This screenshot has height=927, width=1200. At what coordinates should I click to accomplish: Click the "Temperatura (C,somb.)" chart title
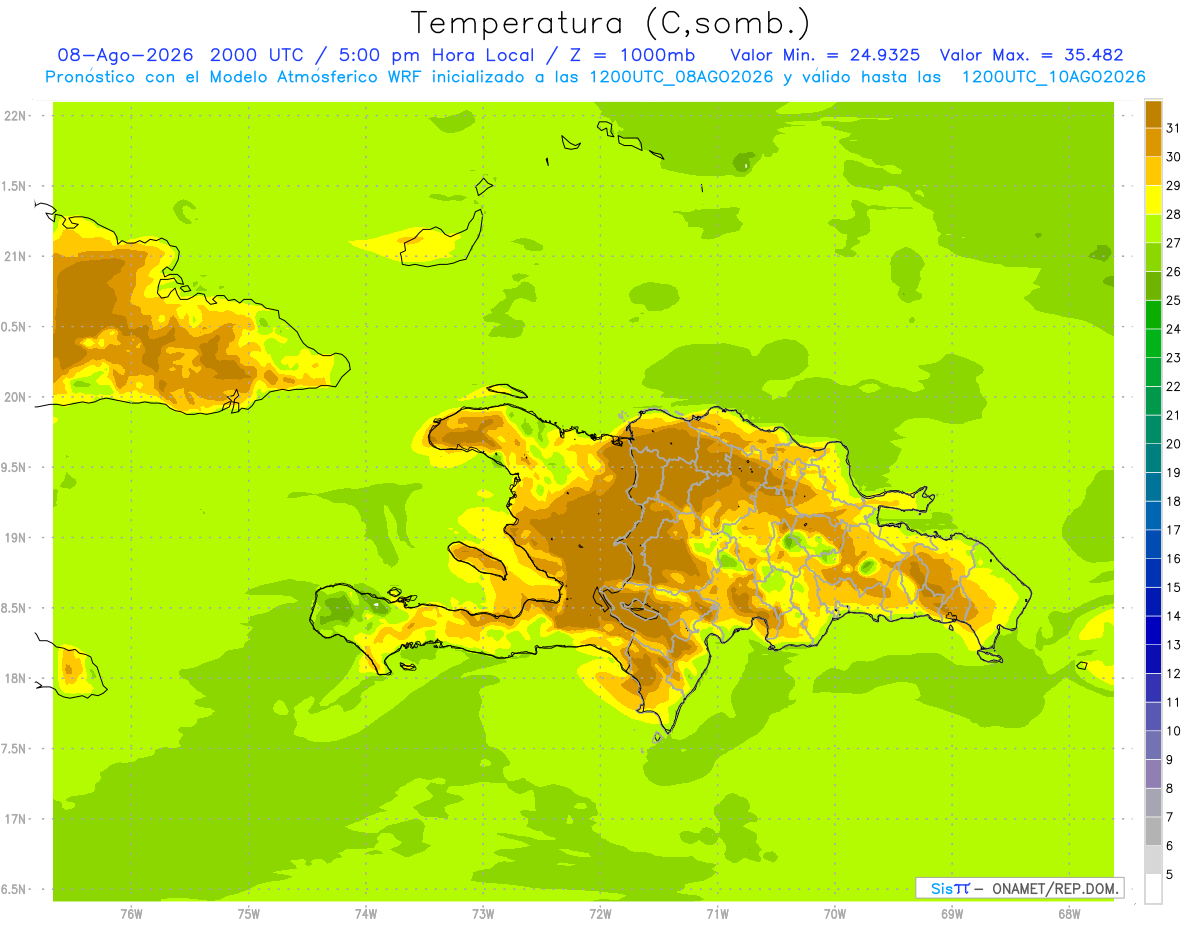(x=611, y=23)
